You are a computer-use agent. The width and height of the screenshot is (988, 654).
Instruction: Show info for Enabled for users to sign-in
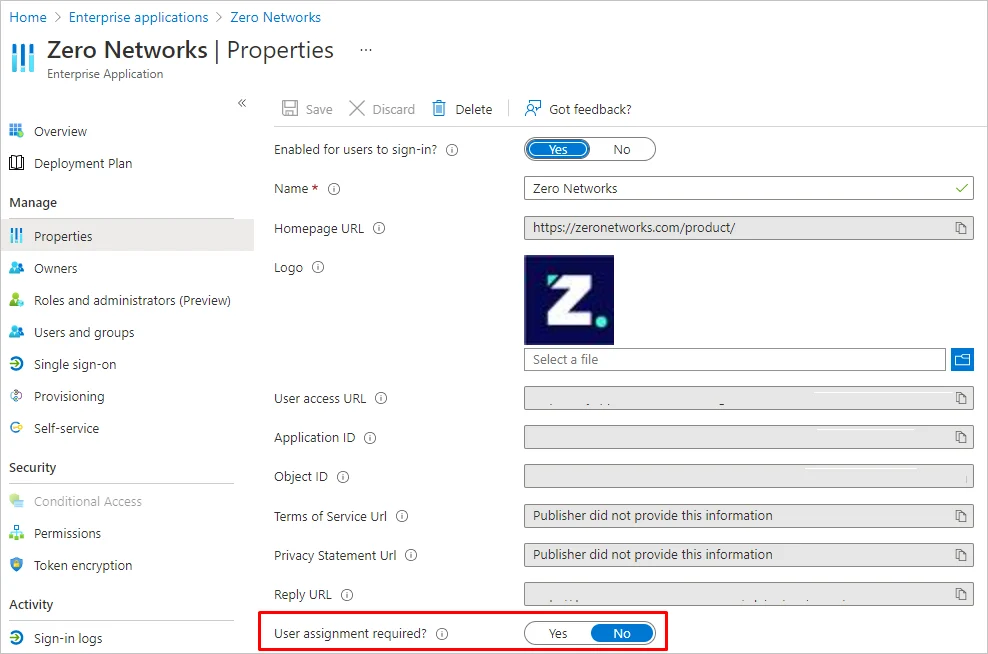pyautogui.click(x=452, y=150)
